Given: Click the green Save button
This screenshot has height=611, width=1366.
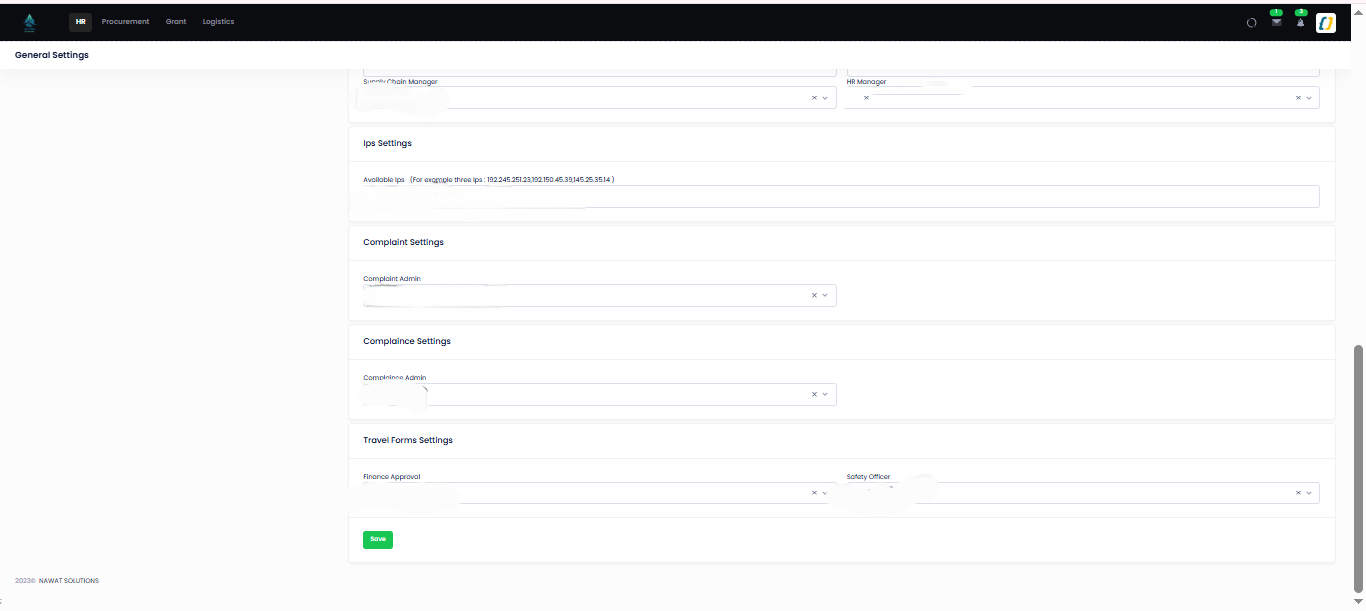Looking at the screenshot, I should tap(378, 539).
